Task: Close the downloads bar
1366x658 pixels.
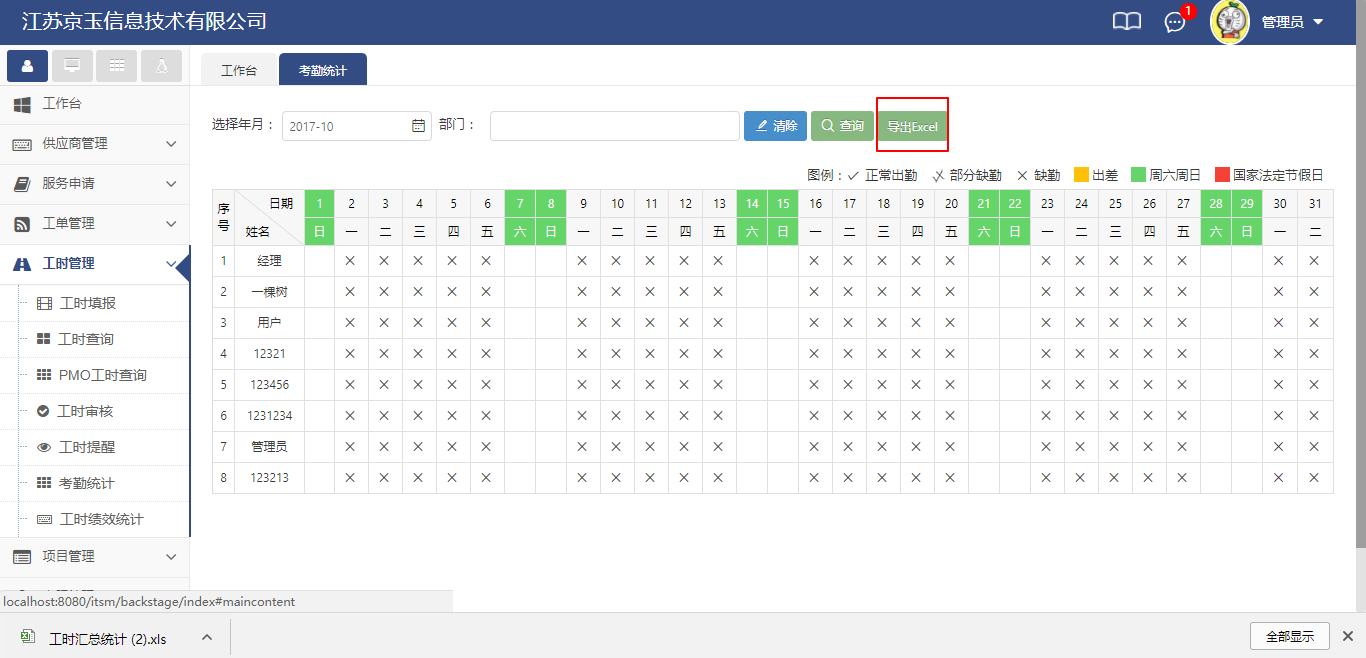Action: click(x=1347, y=636)
